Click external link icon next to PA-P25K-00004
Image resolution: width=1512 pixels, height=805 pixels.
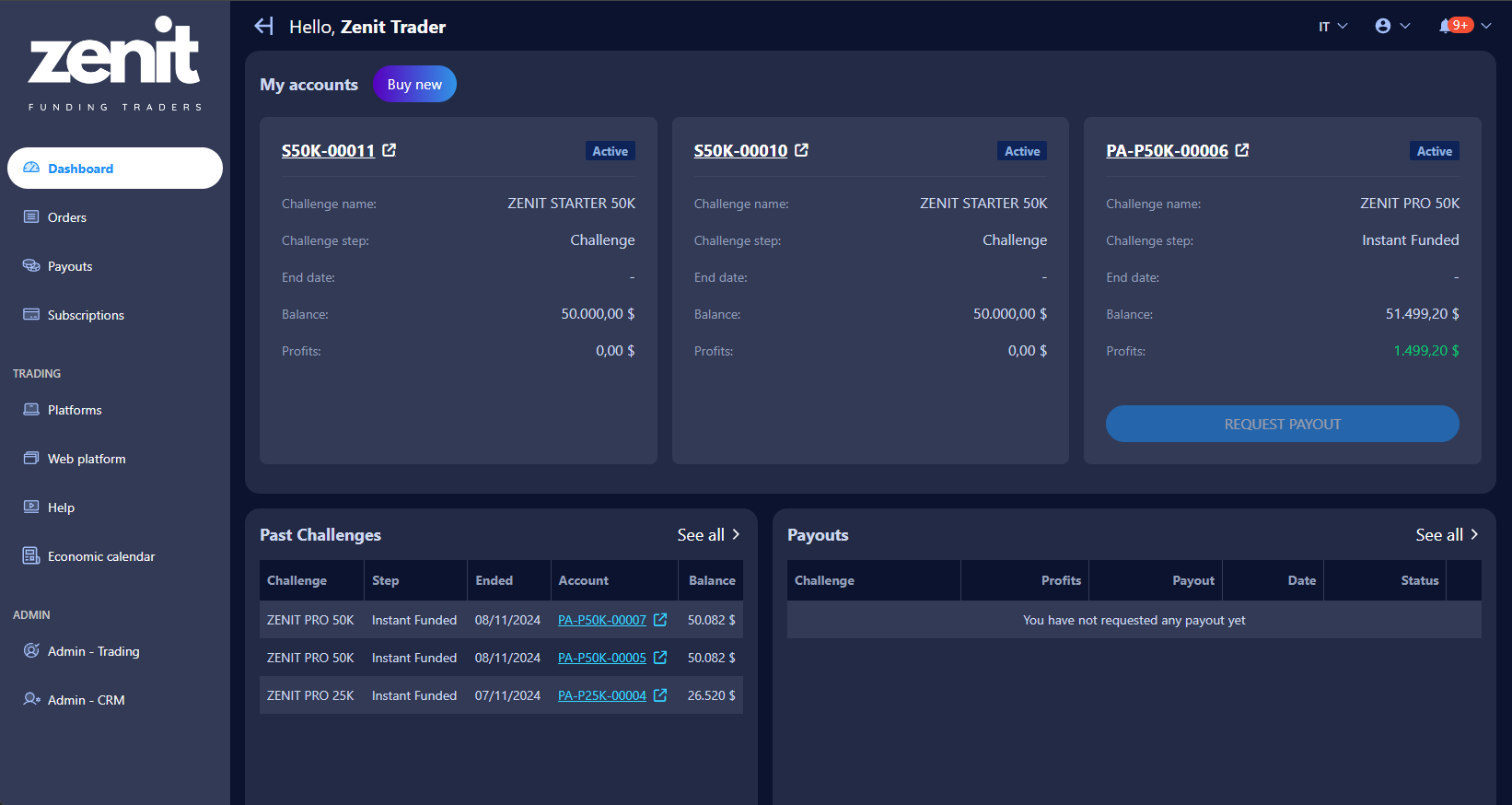pyautogui.click(x=660, y=695)
